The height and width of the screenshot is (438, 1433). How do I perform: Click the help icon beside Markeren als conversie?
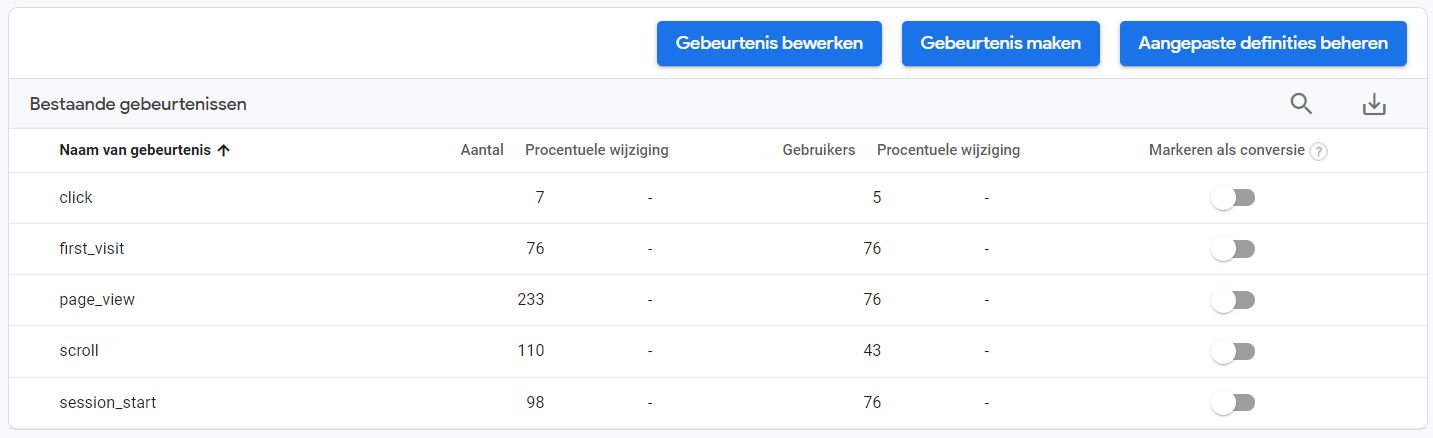pyautogui.click(x=1318, y=152)
